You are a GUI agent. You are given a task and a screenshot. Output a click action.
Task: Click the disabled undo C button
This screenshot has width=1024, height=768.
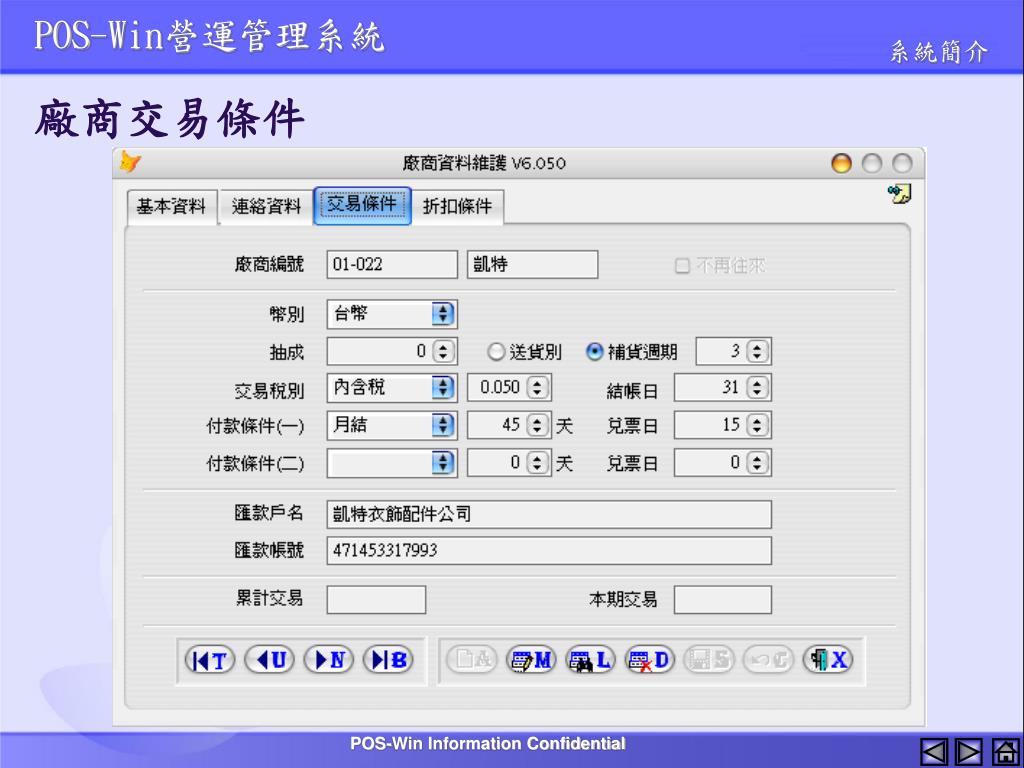tap(769, 660)
